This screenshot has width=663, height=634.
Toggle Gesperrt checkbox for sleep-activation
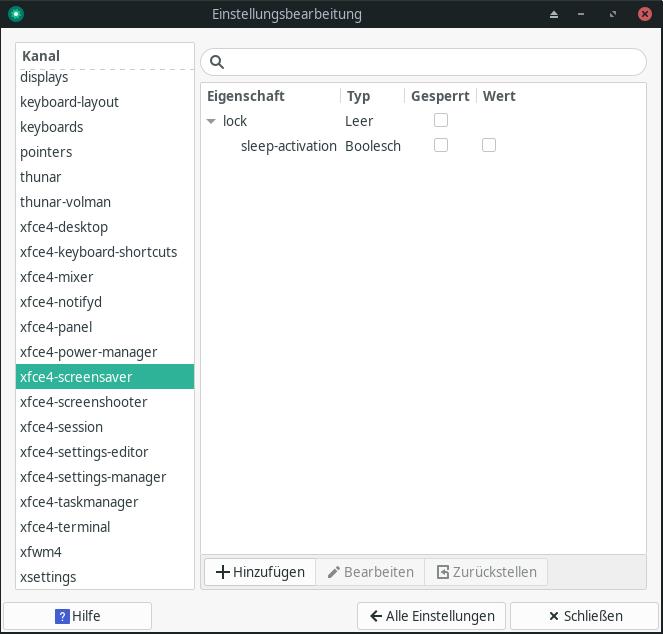point(441,145)
